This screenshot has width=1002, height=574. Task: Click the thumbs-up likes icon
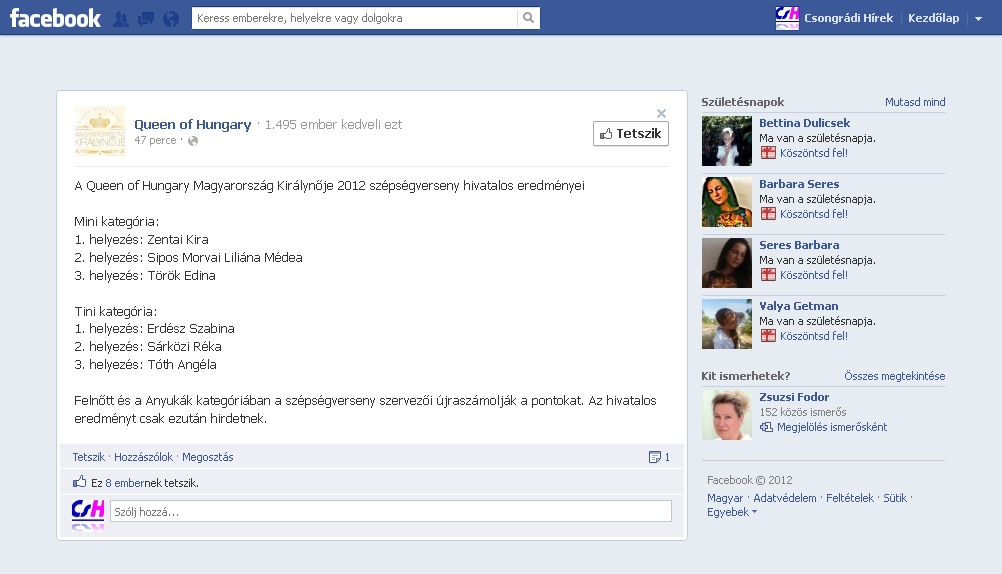coord(79,481)
